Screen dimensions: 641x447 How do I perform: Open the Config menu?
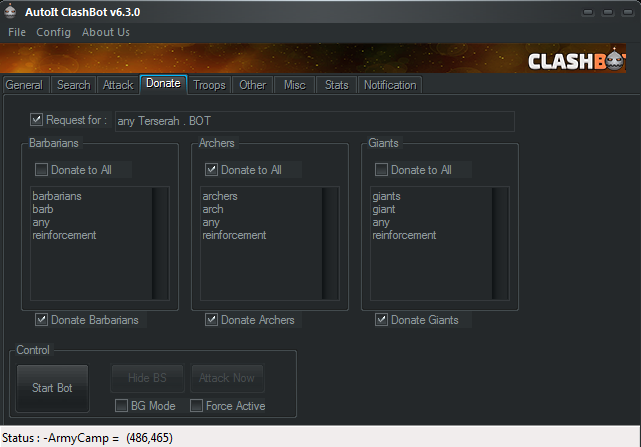(x=54, y=32)
